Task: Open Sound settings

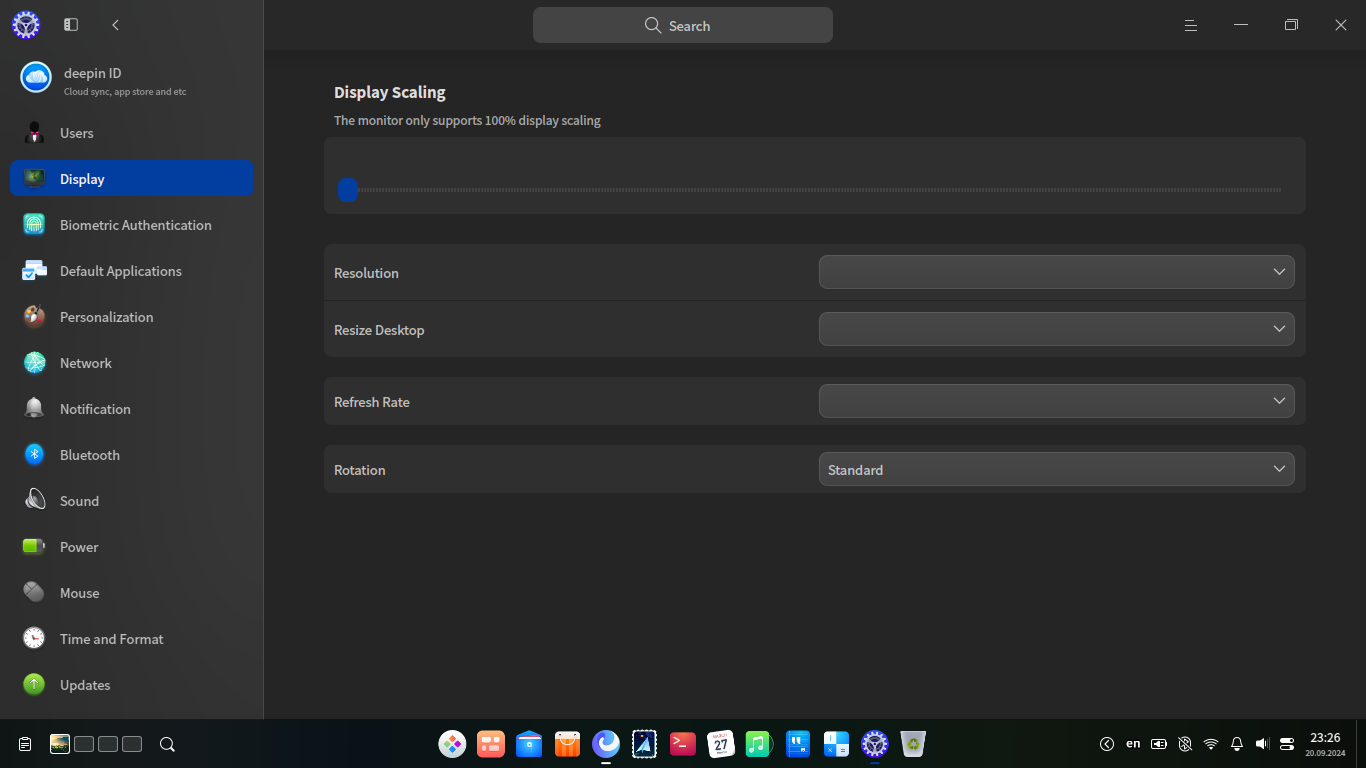Action: [132, 501]
